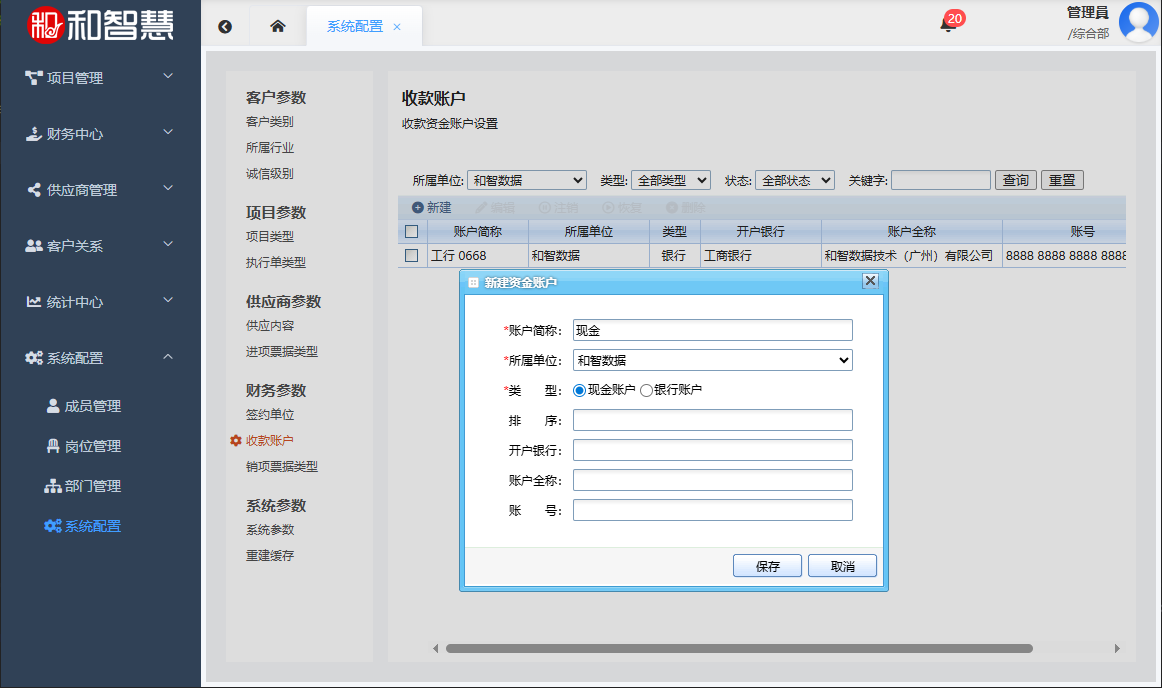Open 项目类型 settings

coord(270,236)
